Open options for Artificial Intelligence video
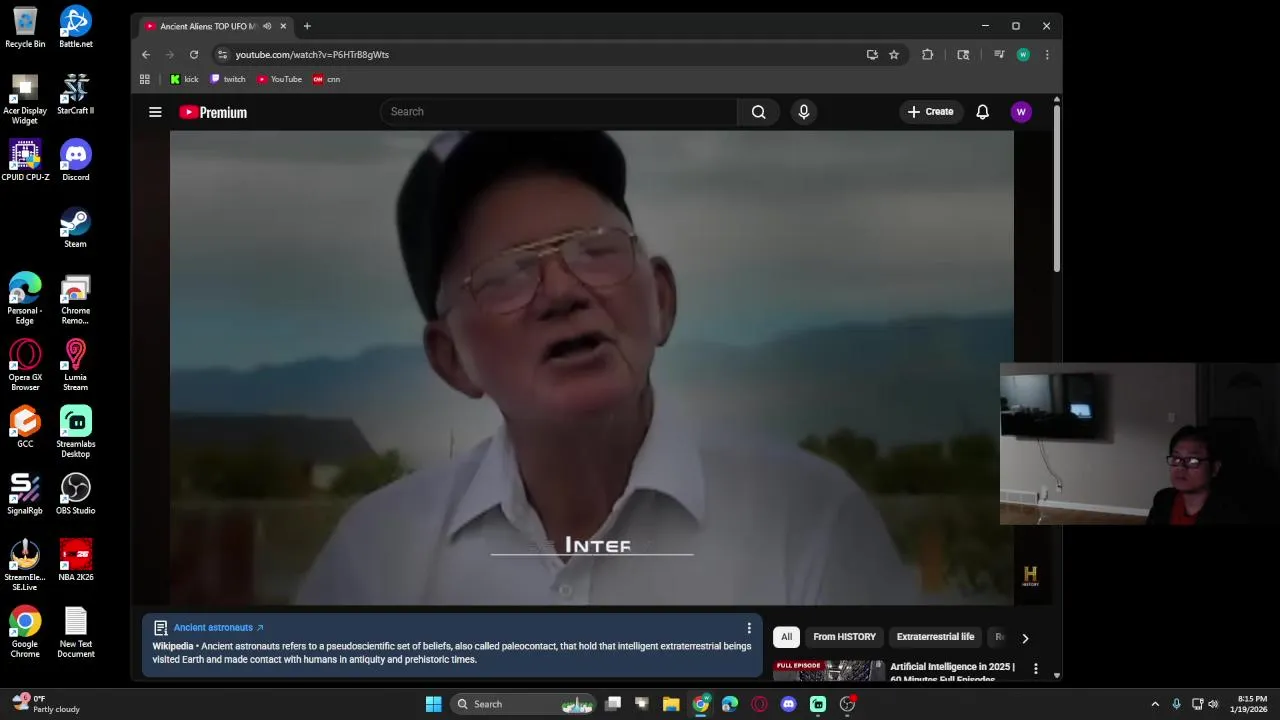Viewport: 1280px width, 720px height. (x=1036, y=668)
